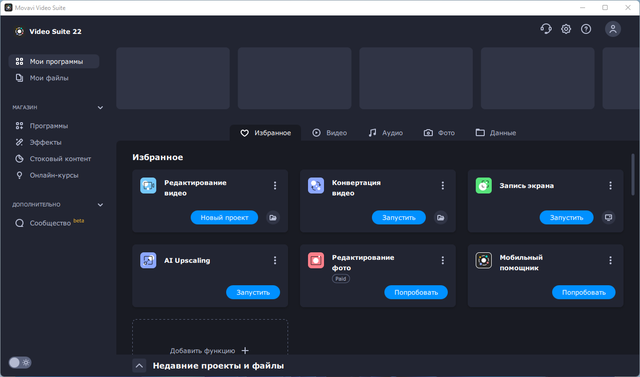
Task: Click the second banner placeholder
Action: coord(295,78)
